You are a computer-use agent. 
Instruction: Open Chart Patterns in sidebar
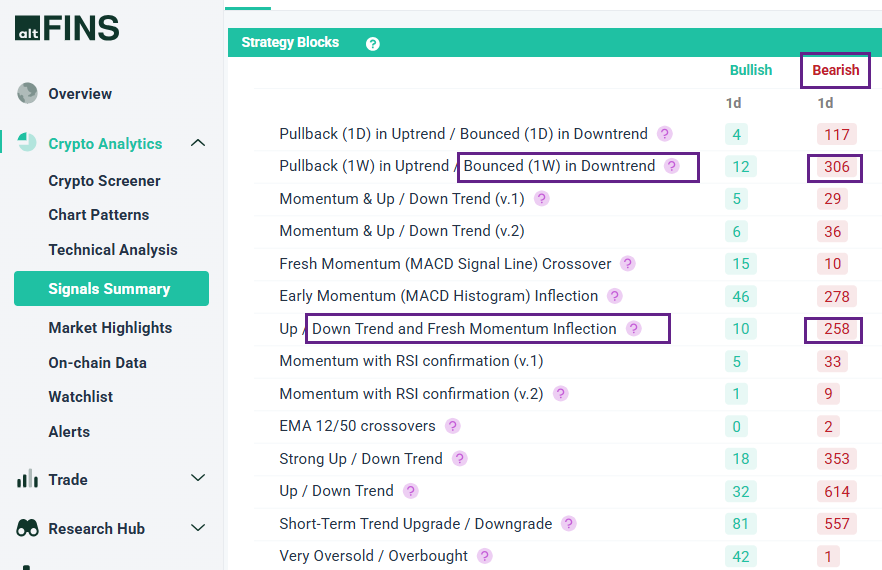pos(98,215)
